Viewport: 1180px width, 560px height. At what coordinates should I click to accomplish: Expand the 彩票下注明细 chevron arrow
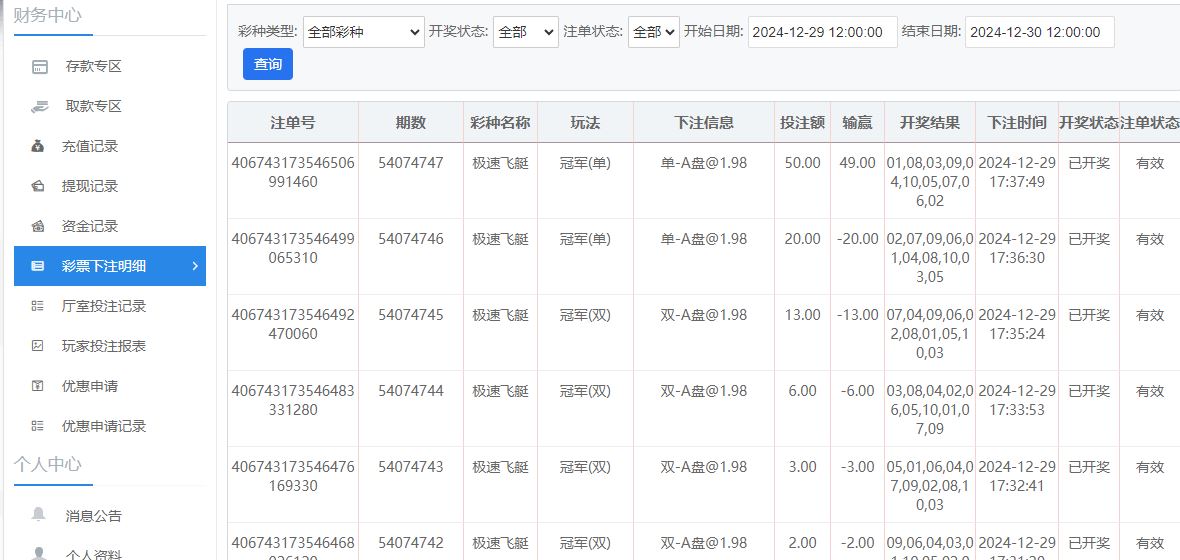(x=195, y=266)
